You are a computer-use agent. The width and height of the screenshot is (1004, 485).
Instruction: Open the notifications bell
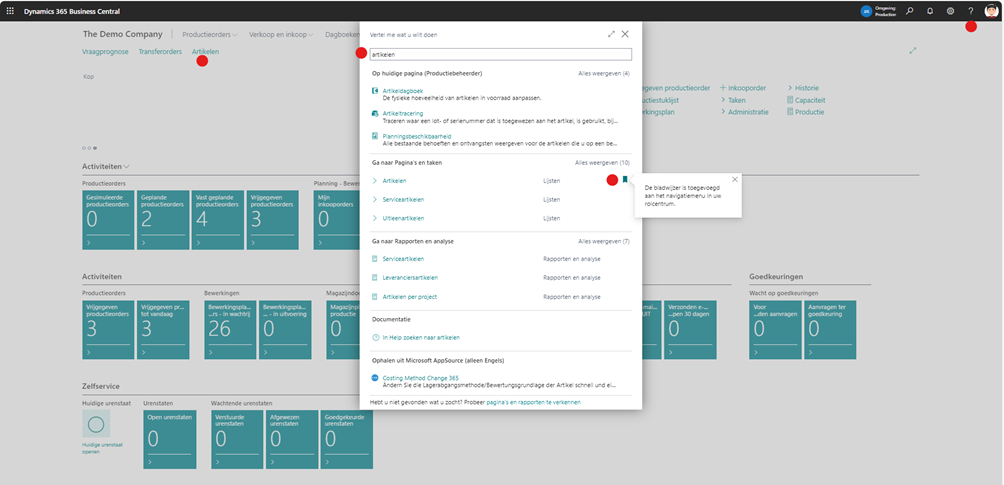pos(930,11)
